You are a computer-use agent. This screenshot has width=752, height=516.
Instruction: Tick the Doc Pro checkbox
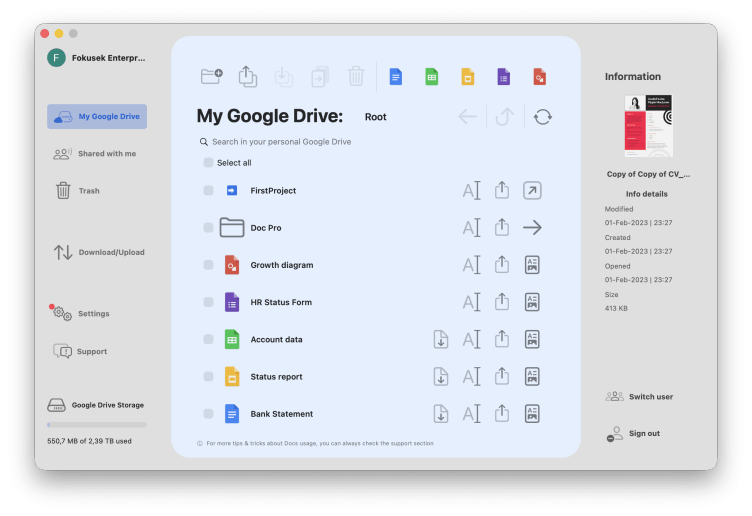pyautogui.click(x=208, y=227)
